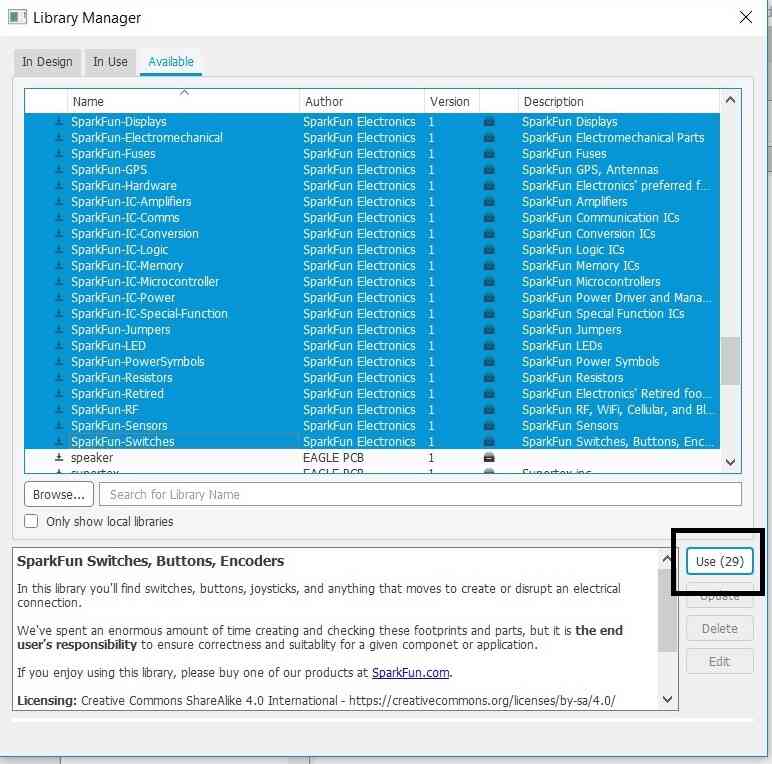This screenshot has height=764, width=772.
Task: Close the Library Manager dialog
Action: (x=745, y=17)
